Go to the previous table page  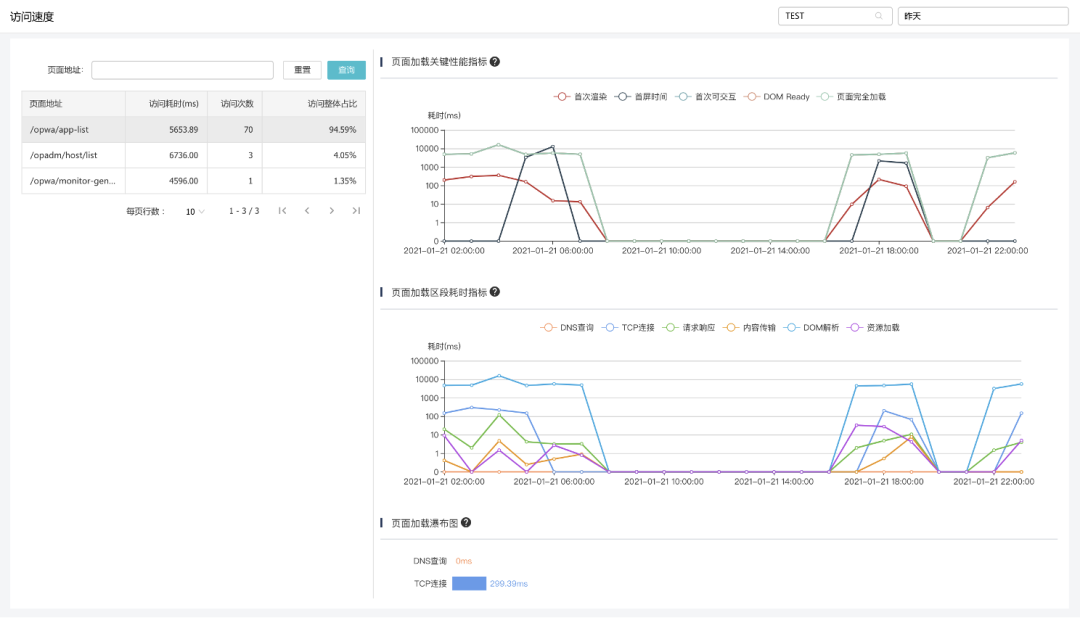click(307, 211)
